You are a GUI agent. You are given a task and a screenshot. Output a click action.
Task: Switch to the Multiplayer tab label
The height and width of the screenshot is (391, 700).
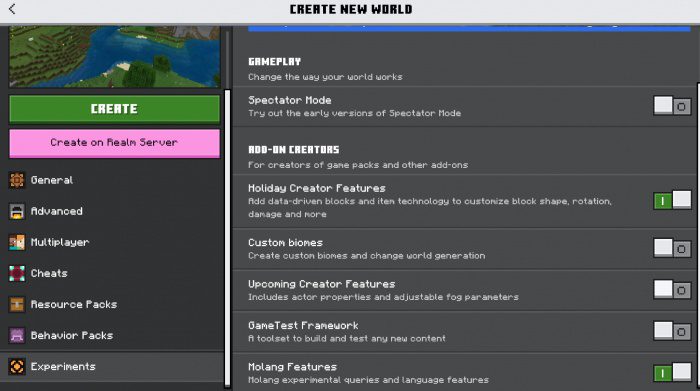point(60,242)
